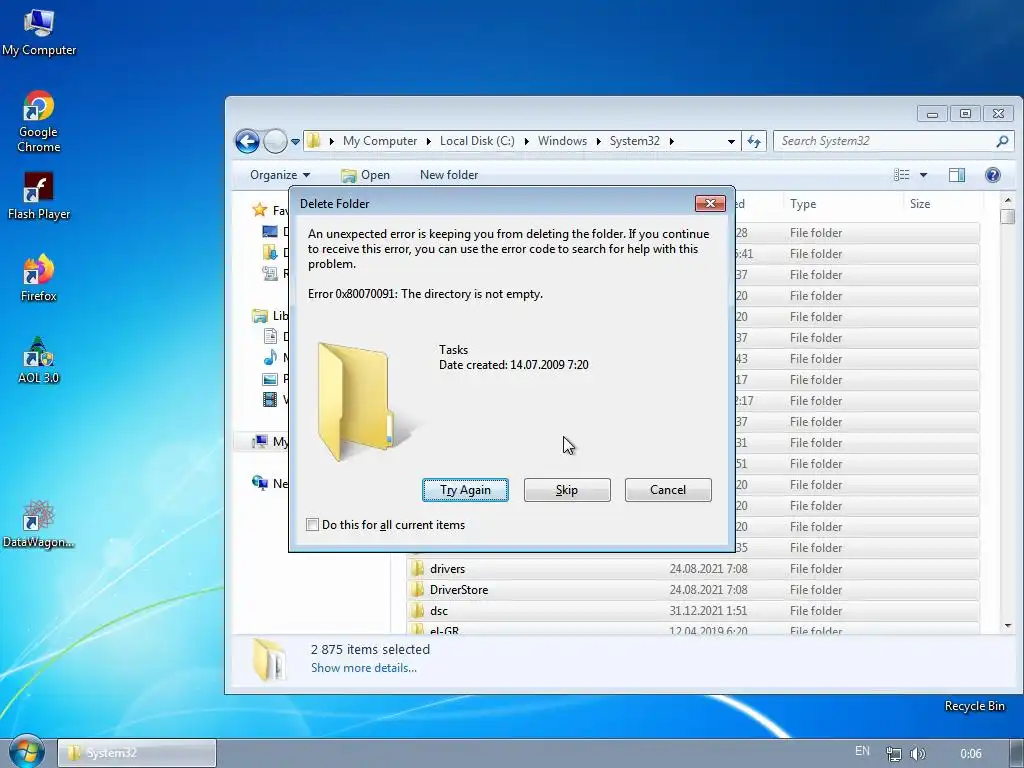Open the Organize menu
The height and width of the screenshot is (768, 1024).
pyautogui.click(x=280, y=175)
